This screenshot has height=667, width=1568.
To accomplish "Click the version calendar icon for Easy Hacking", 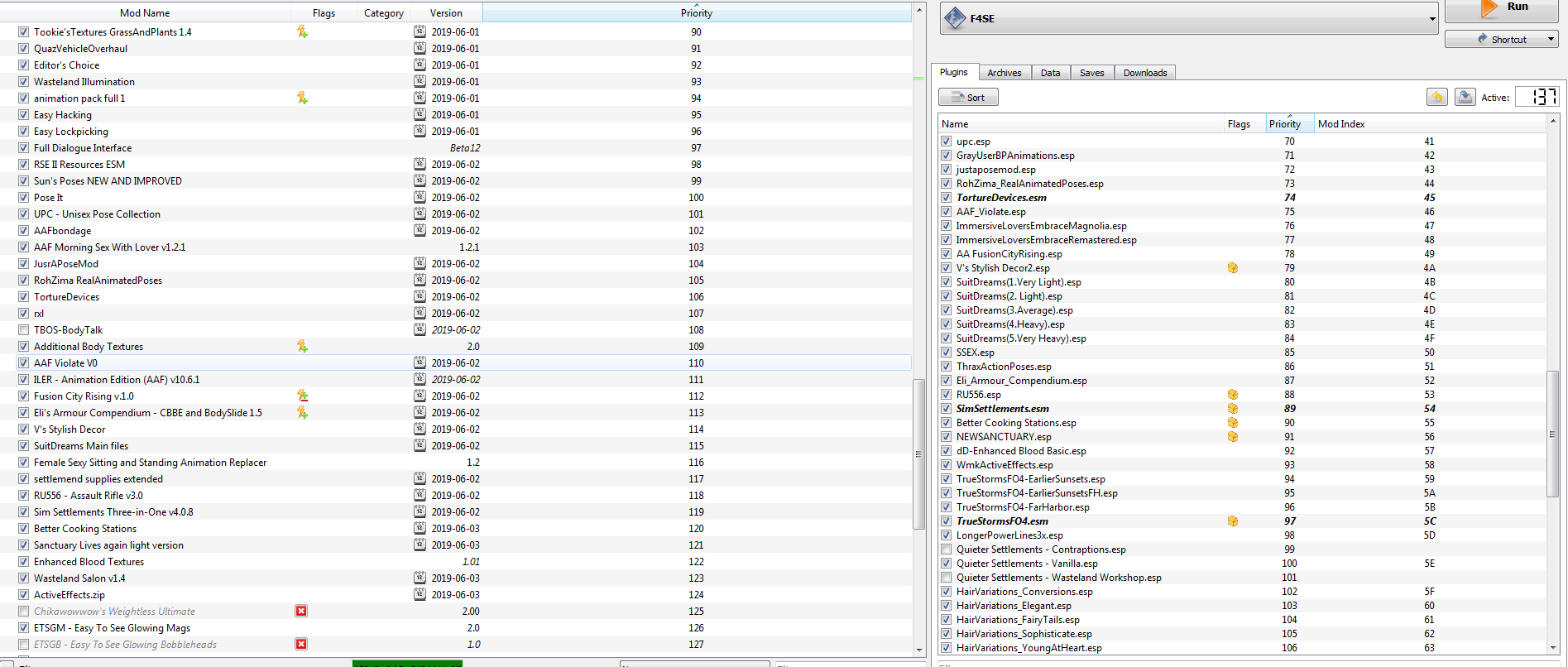I will (x=420, y=114).
